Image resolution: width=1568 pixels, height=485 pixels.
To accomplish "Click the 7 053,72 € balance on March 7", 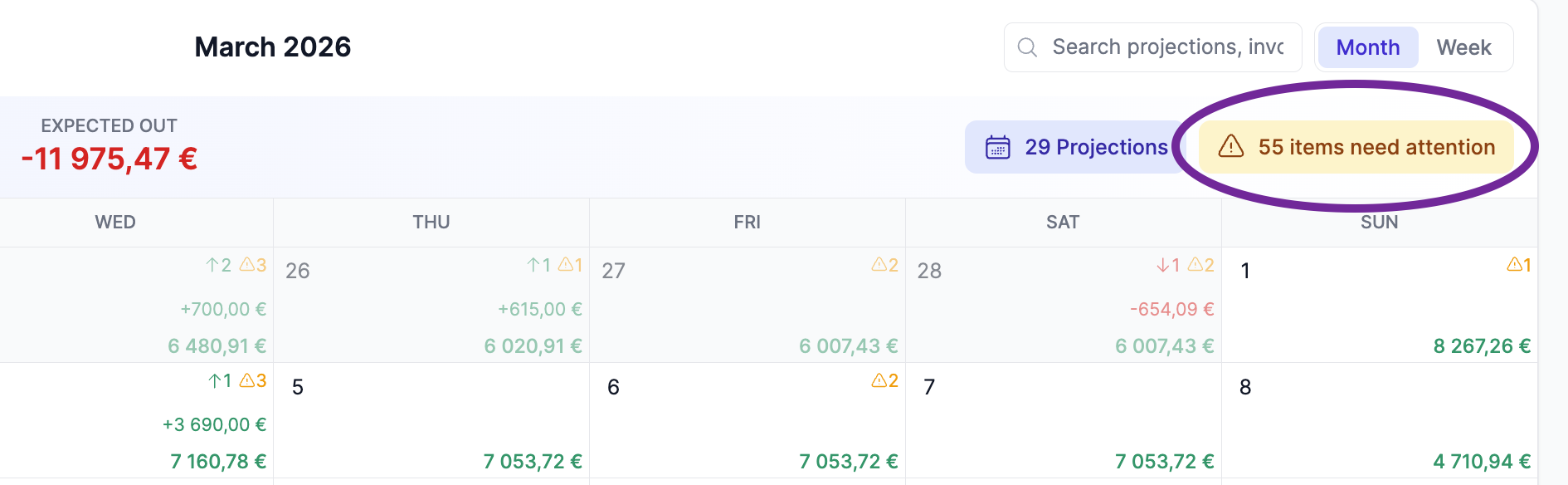I will (1163, 460).
